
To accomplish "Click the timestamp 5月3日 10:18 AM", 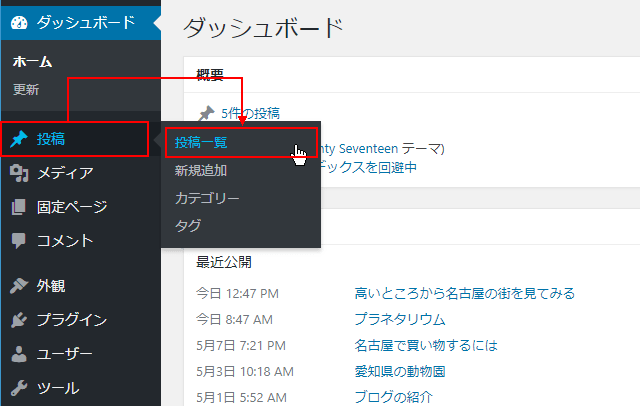I will pyautogui.click(x=245, y=371).
